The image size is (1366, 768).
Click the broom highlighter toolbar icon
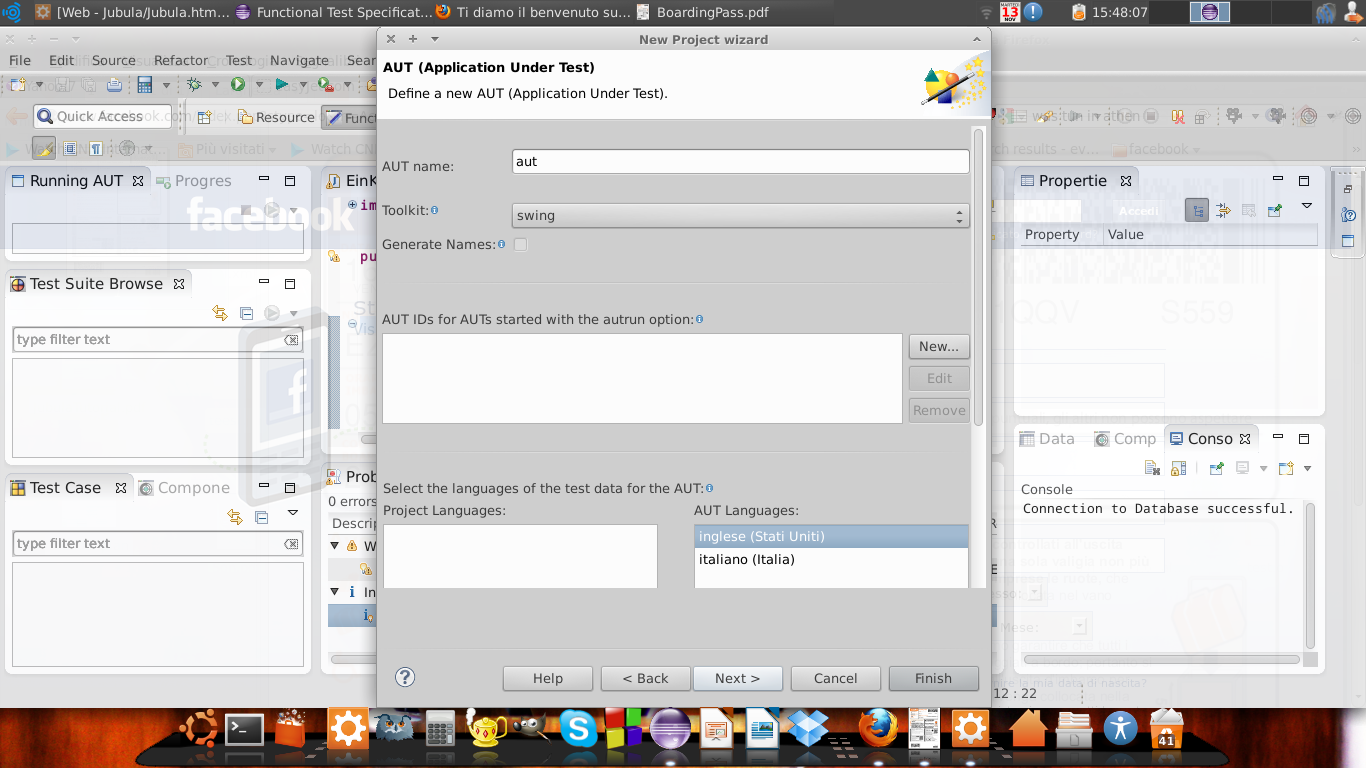[x=44, y=149]
